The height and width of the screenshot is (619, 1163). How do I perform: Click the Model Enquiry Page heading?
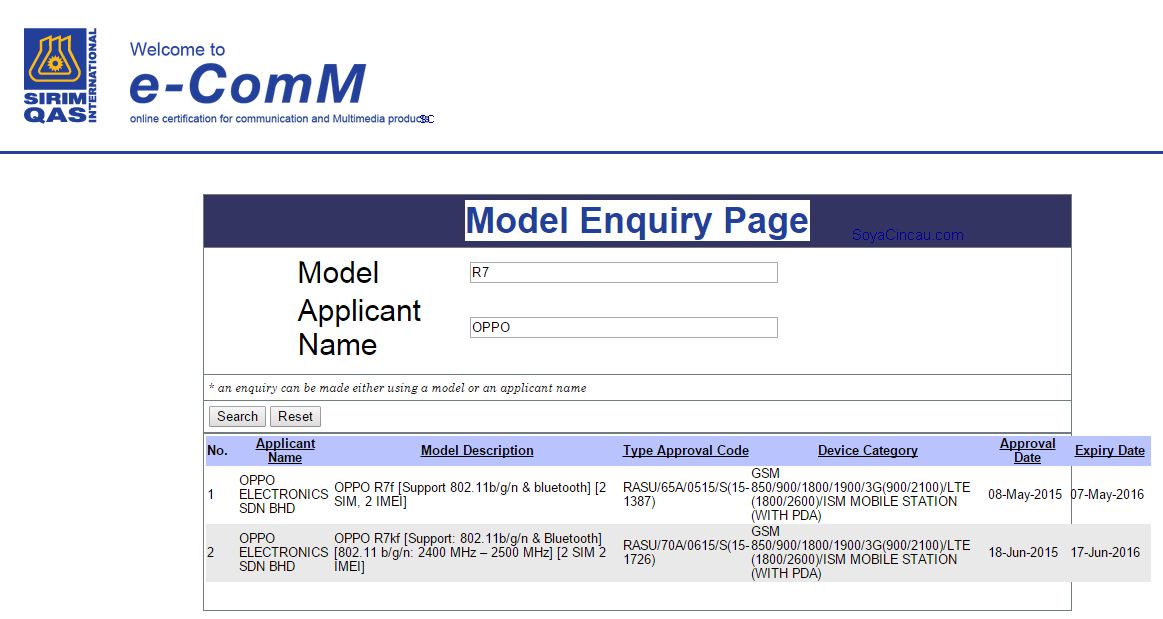pos(637,221)
